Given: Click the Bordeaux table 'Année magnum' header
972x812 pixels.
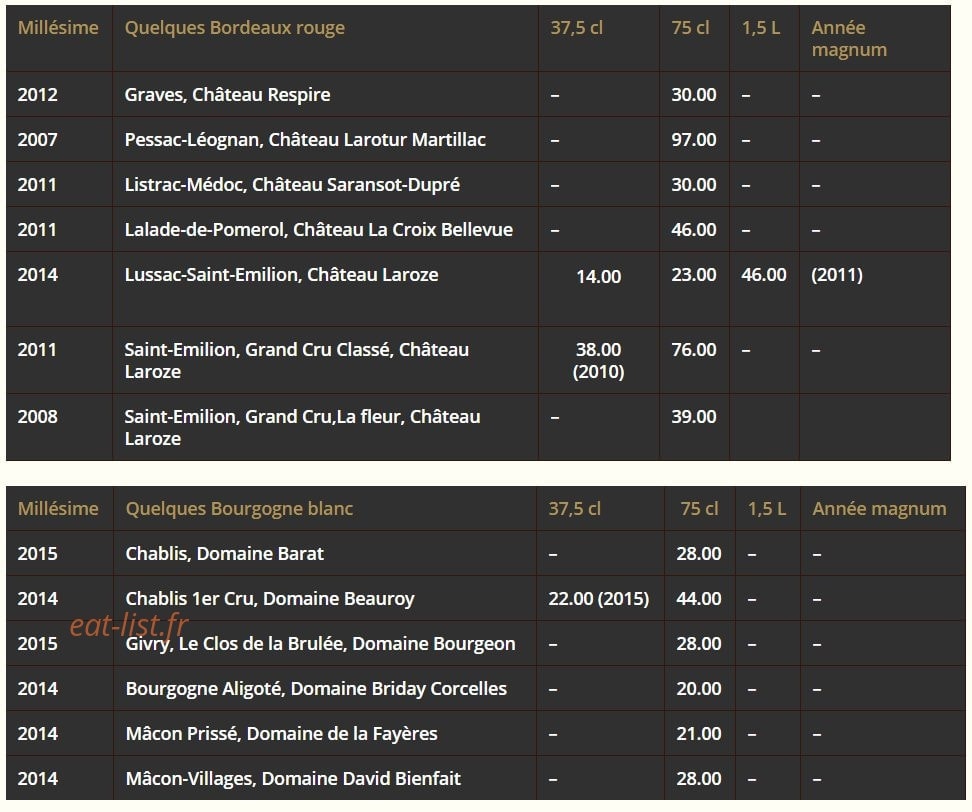Looking at the screenshot, I should (x=849, y=39).
